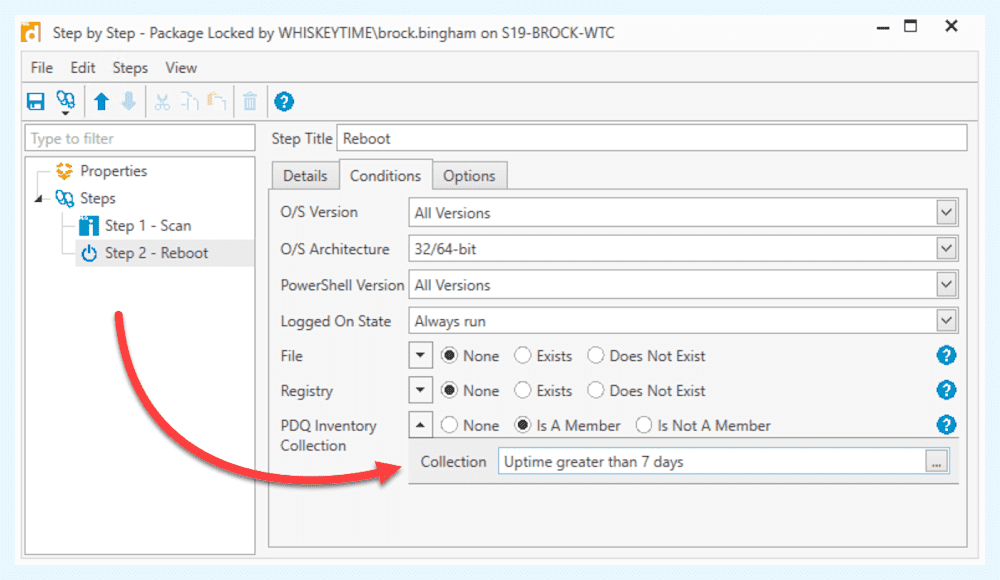Image resolution: width=1000 pixels, height=580 pixels.
Task: Expand the Registry condition section
Action: [420, 390]
